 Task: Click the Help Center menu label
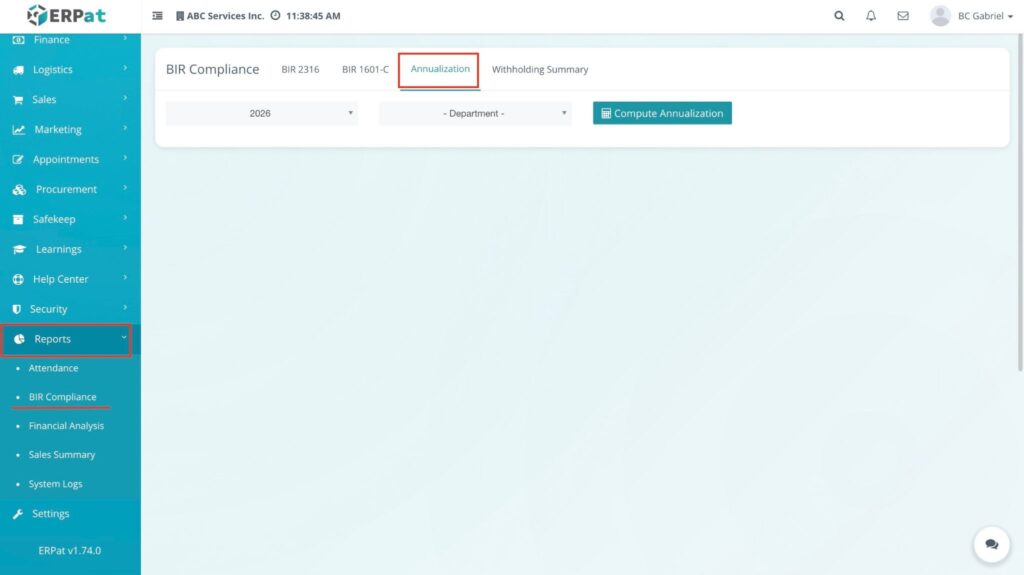pyautogui.click(x=60, y=279)
